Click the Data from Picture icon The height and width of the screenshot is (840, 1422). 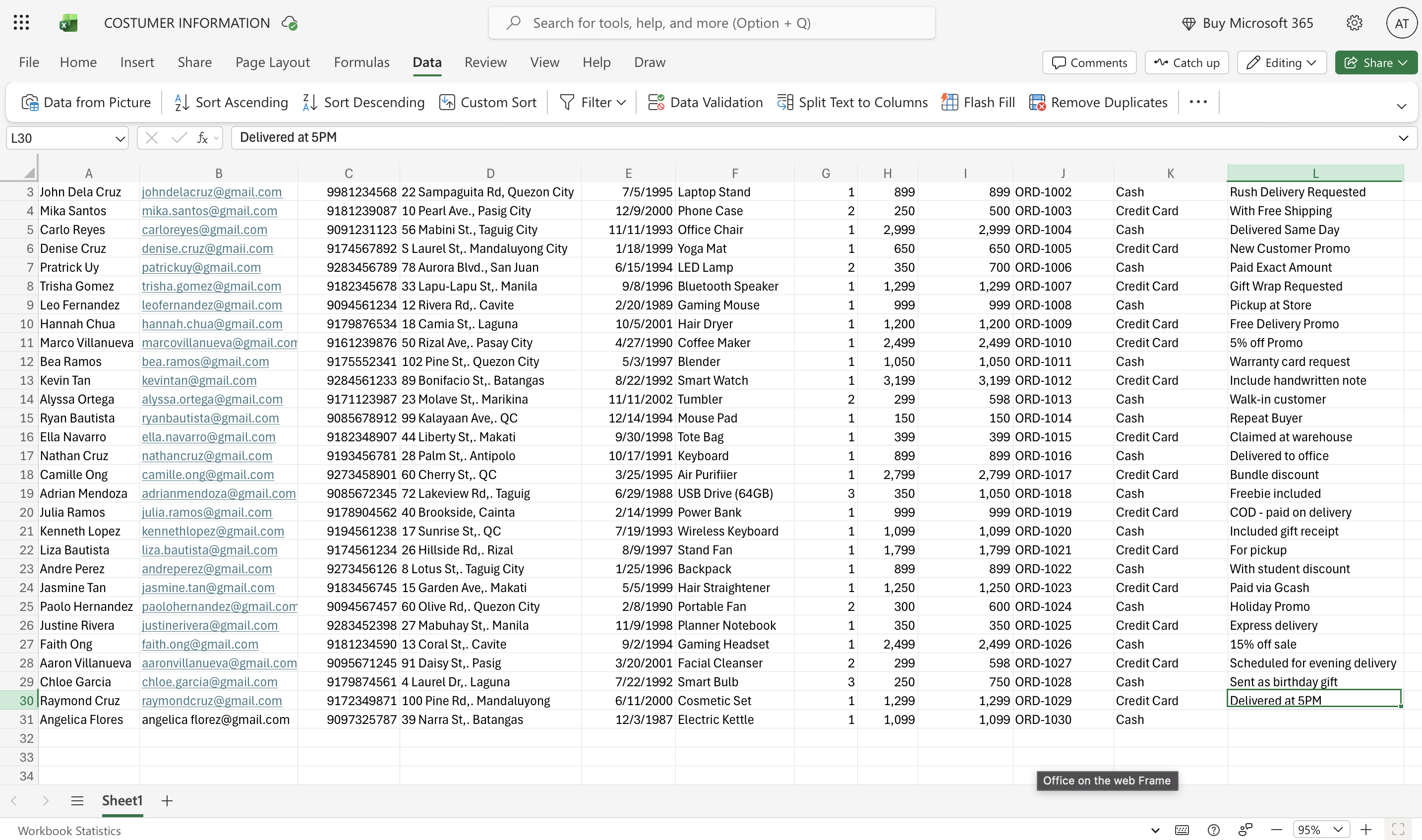click(29, 103)
